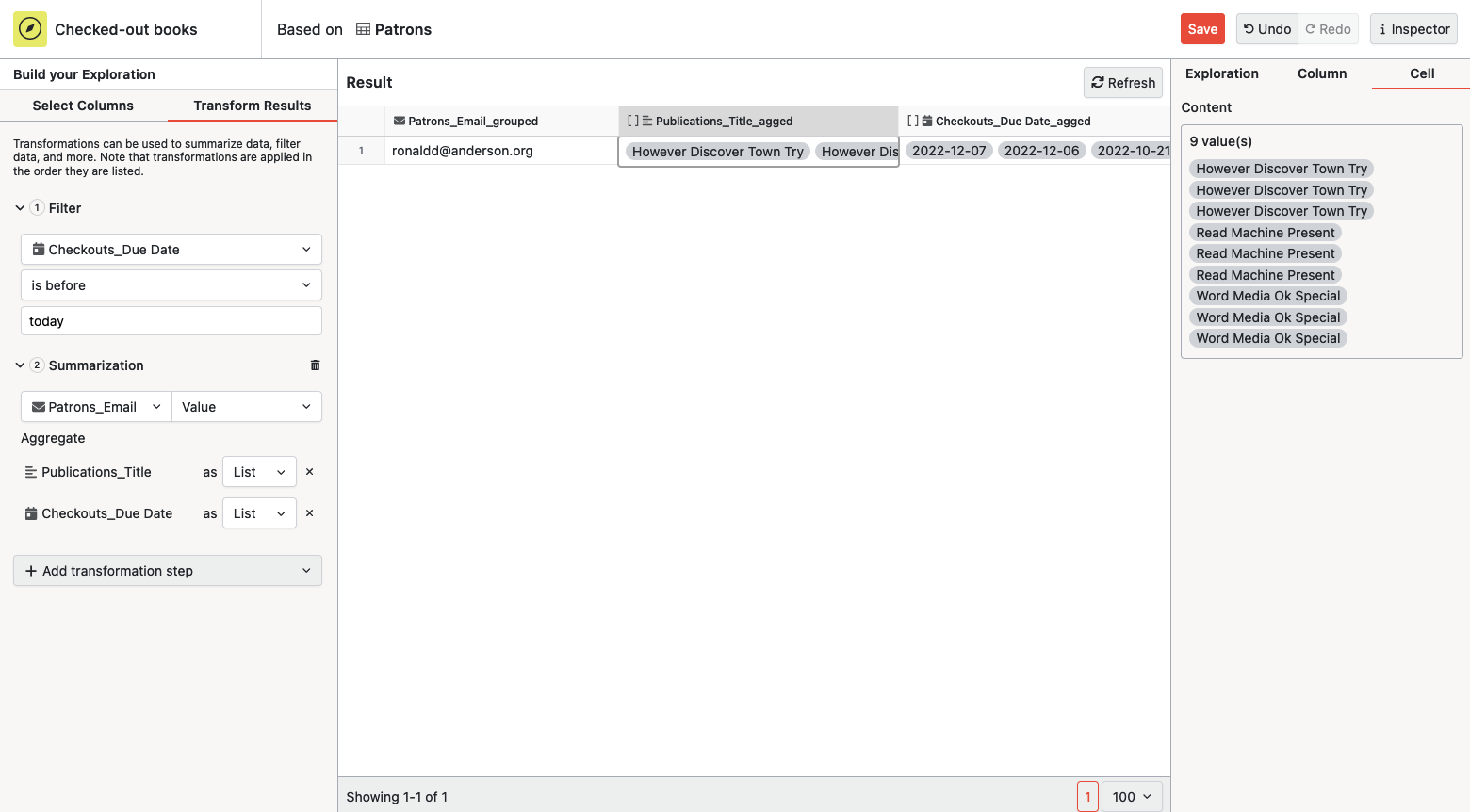Open the List dropdown for Checkouts_Due Date
This screenshot has width=1470, height=812.
(259, 513)
